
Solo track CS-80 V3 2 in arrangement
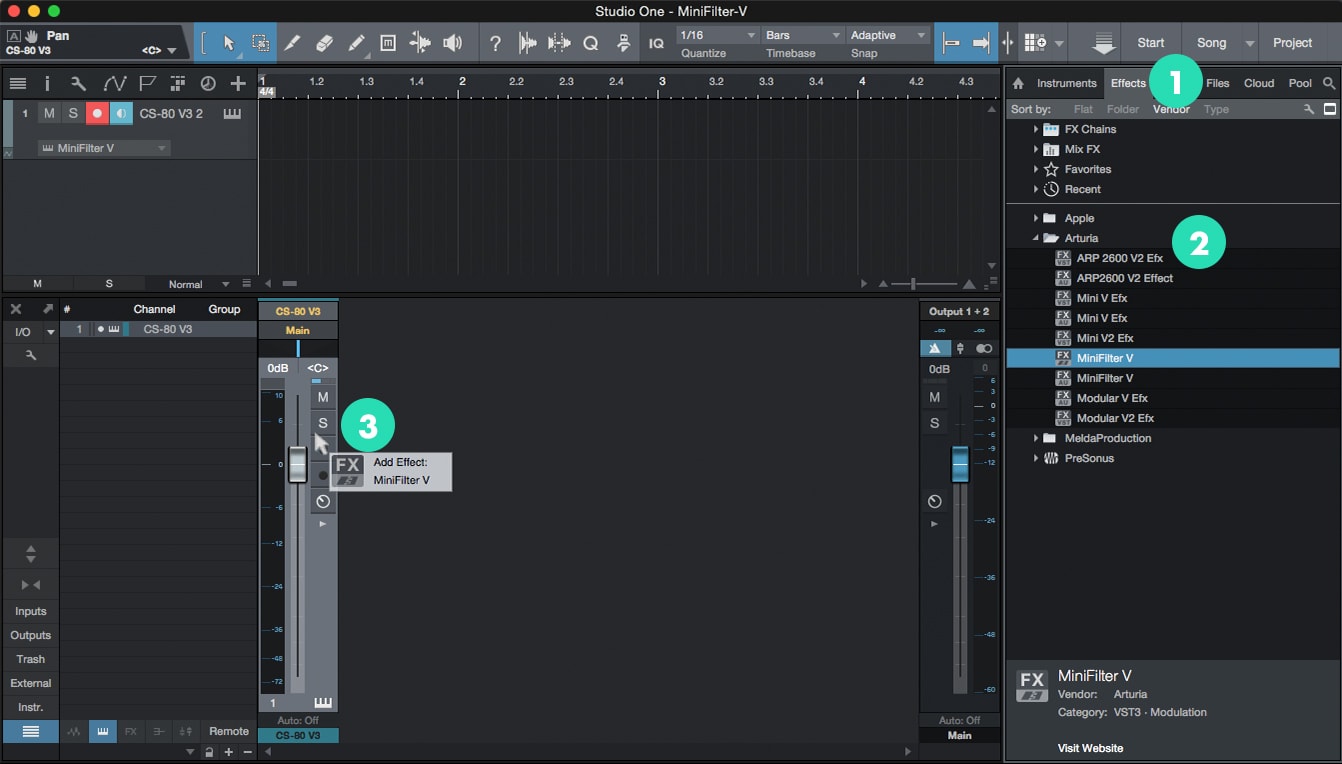(x=73, y=114)
